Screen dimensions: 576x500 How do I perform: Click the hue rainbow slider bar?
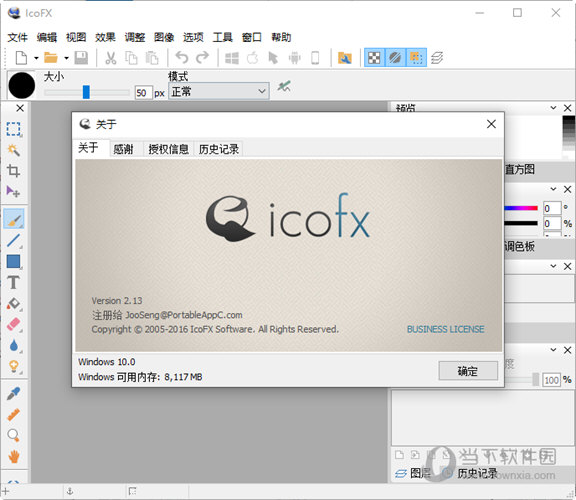(x=521, y=208)
